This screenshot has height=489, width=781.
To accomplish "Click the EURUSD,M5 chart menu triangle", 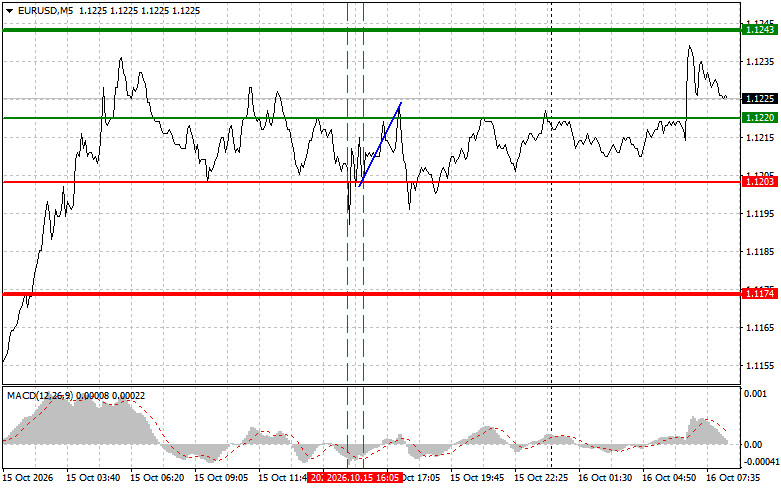I will 9,11.
